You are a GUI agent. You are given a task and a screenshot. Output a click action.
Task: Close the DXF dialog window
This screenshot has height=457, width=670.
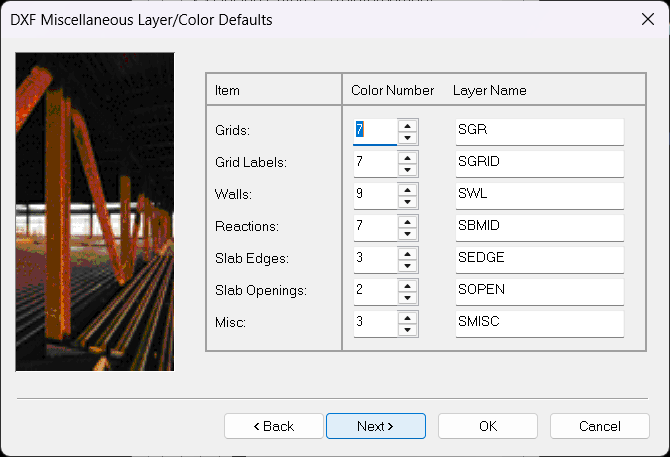(x=646, y=19)
